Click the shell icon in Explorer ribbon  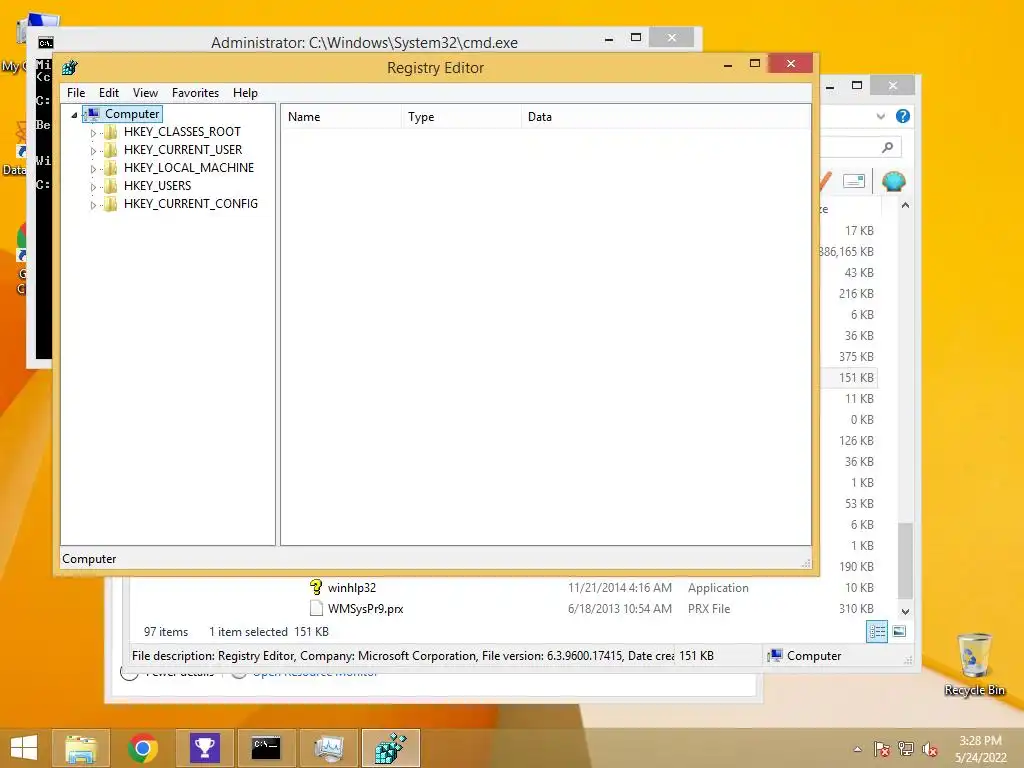[893, 181]
